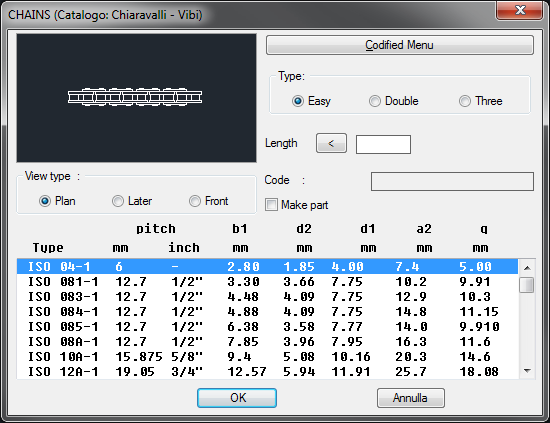Confirm with the OK button
Image resolution: width=550 pixels, height=423 pixels.
237,398
